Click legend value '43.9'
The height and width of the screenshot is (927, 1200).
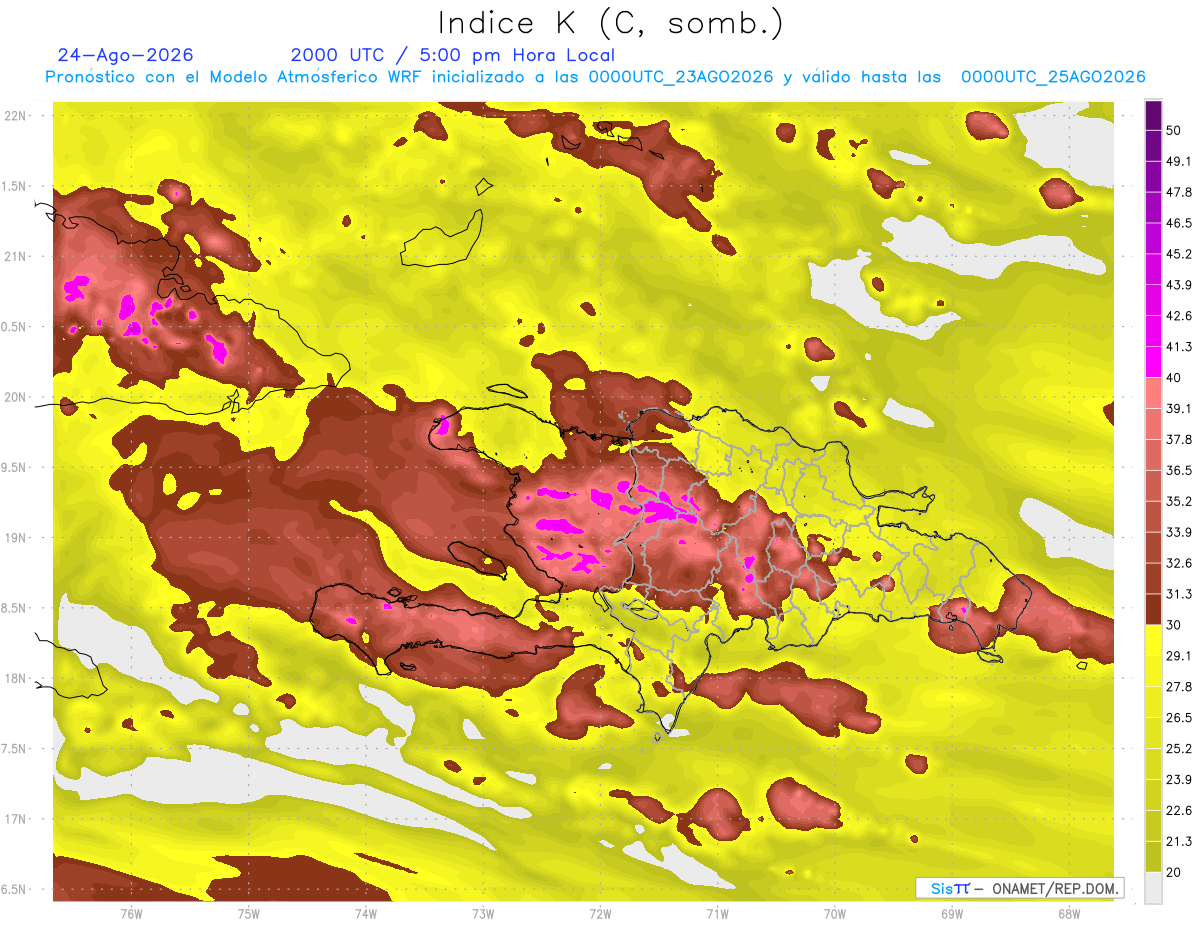tap(1178, 285)
